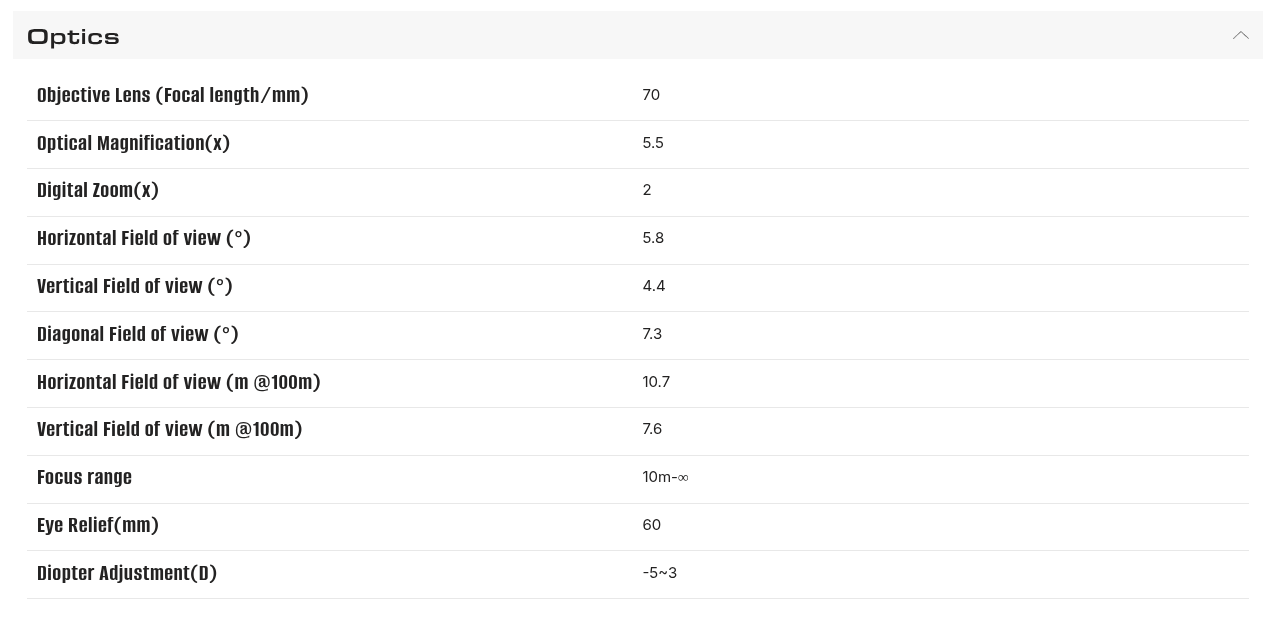Select the optical magnification value 5.5
The width and height of the screenshot is (1274, 620).
653,143
